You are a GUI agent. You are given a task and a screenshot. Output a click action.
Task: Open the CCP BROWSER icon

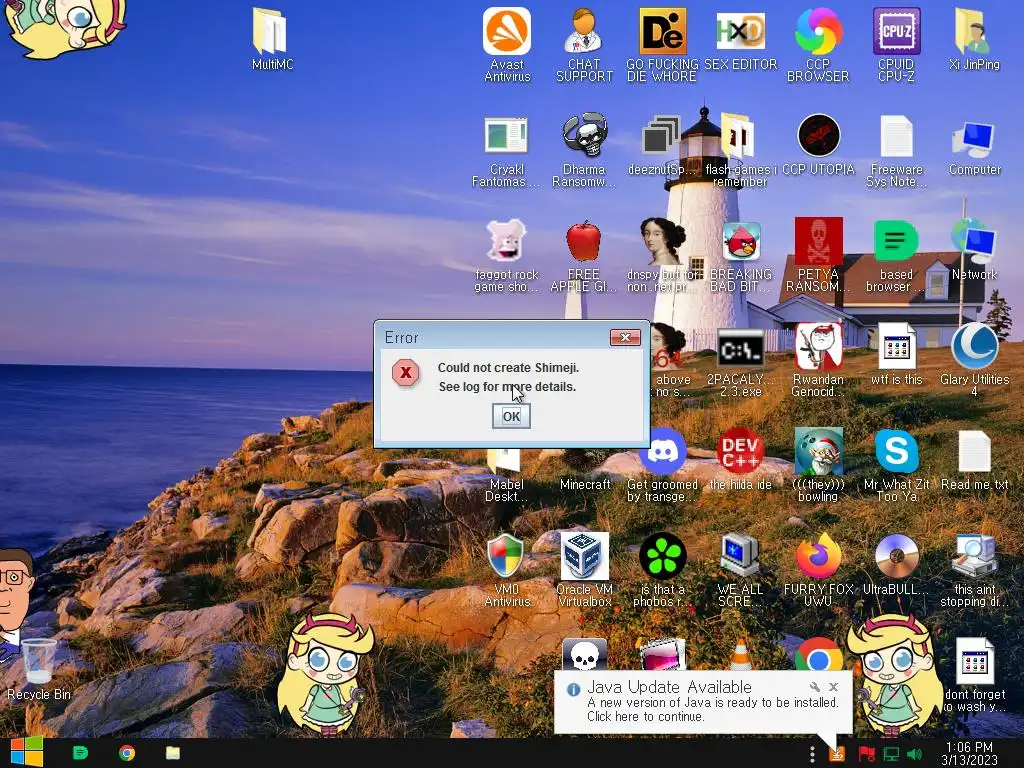coord(818,44)
